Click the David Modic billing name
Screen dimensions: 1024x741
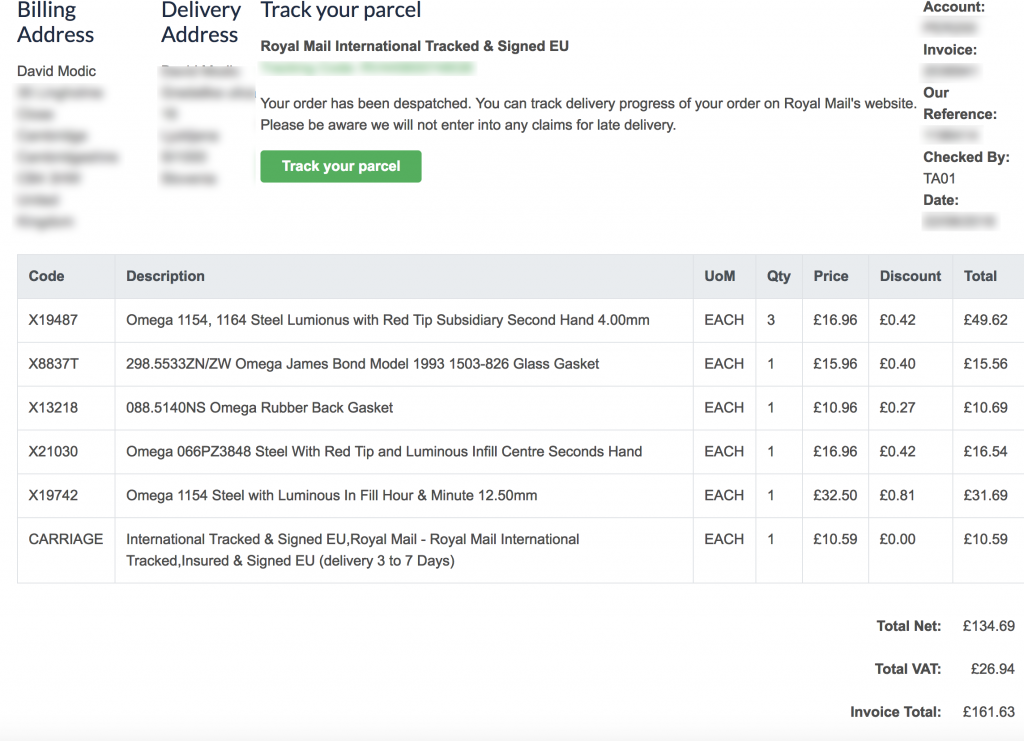(56, 71)
